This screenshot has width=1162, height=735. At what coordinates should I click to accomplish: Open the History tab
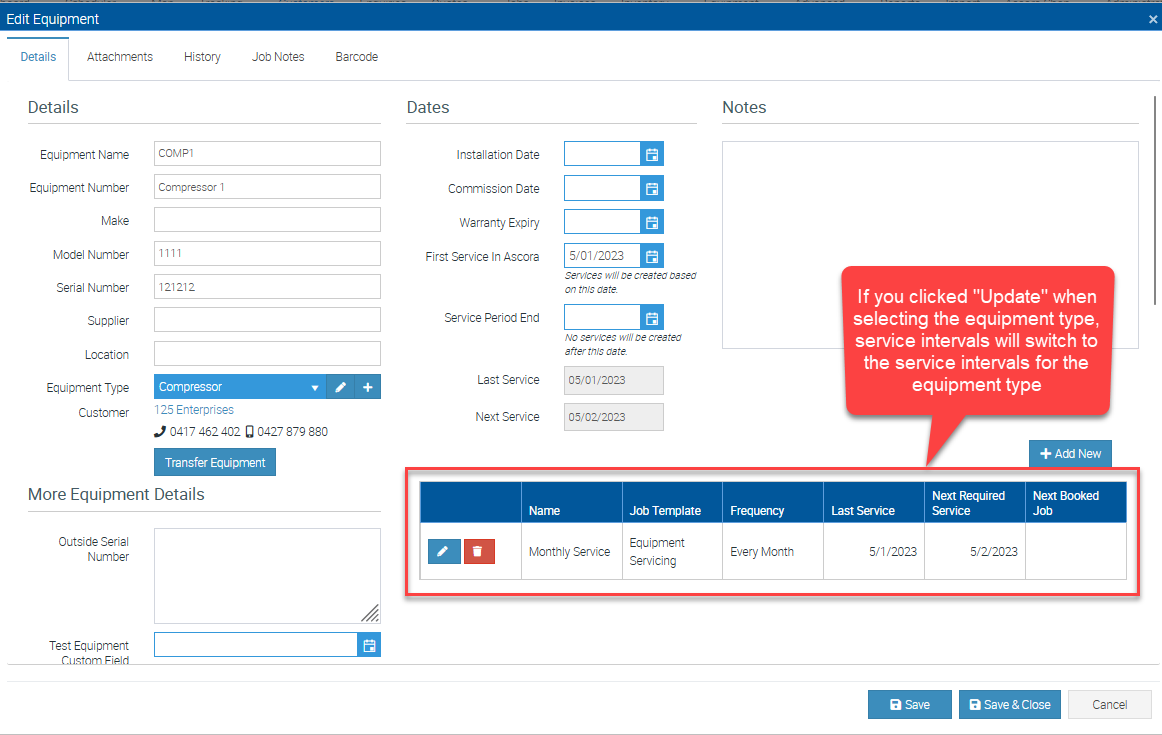coord(202,57)
